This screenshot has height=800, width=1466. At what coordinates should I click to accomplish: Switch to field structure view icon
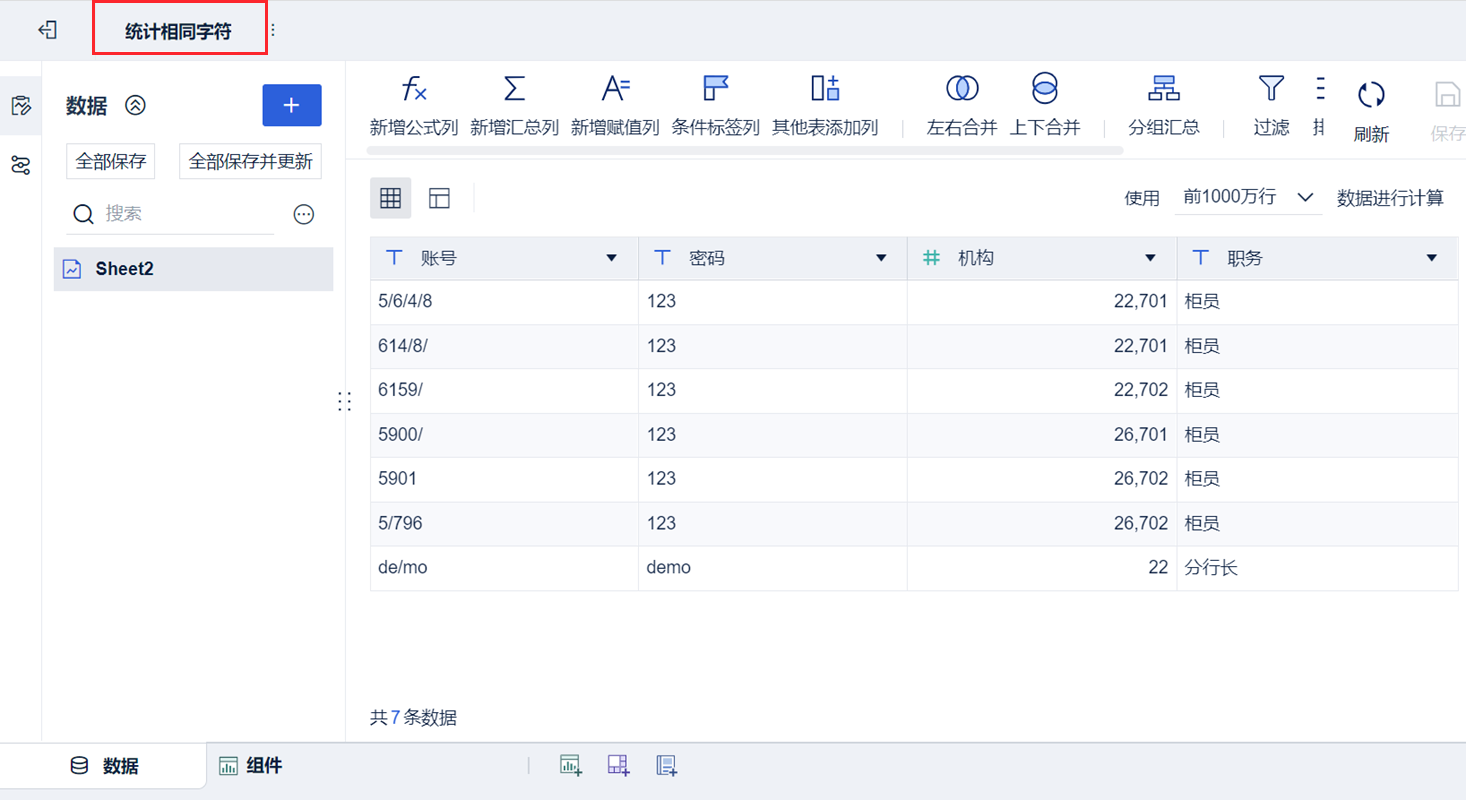coord(439,198)
